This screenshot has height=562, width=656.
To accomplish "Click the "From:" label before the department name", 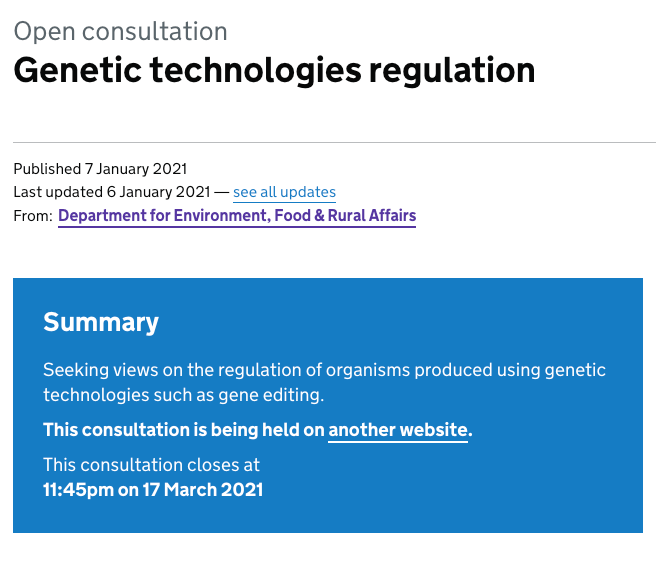I will pos(33,216).
